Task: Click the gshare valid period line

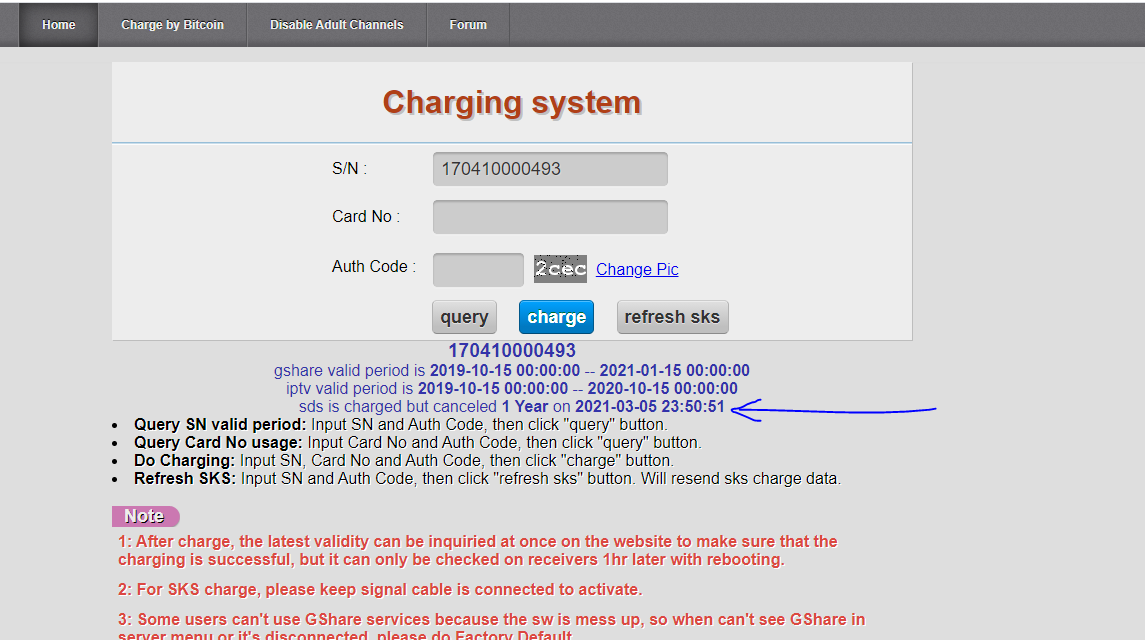Action: (511, 371)
